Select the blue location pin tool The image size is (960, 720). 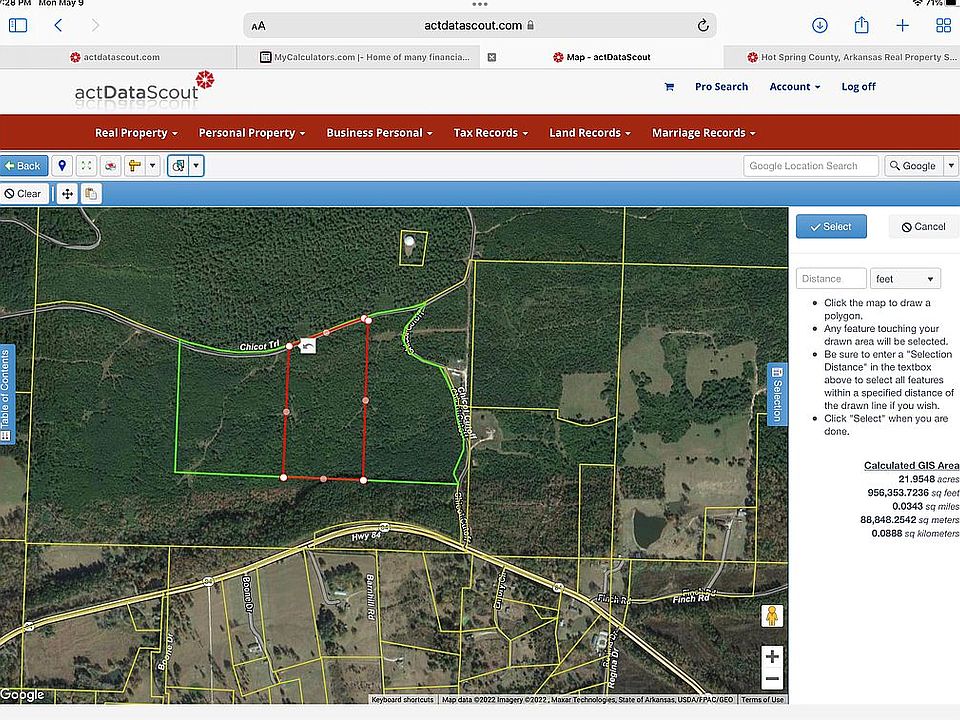pos(62,166)
